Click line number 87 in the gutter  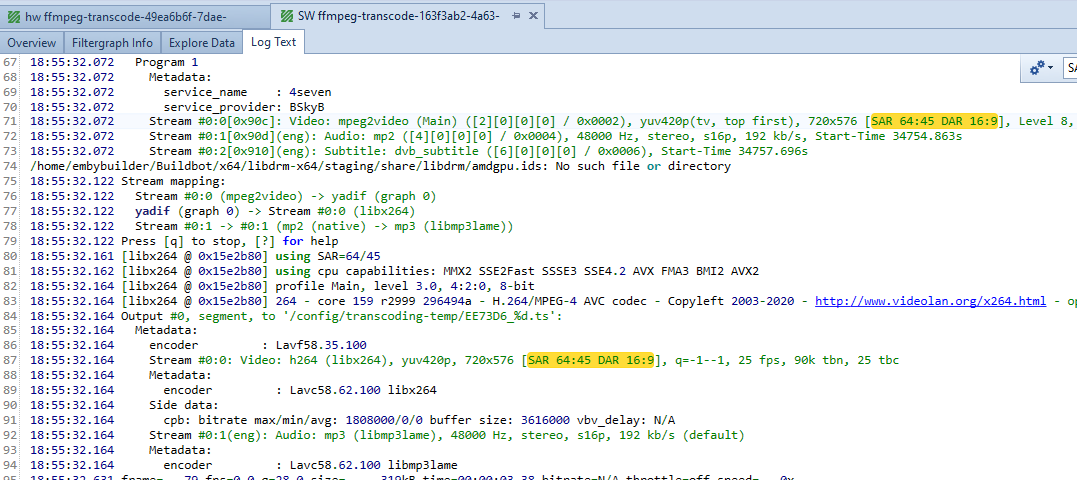click(x=12, y=361)
